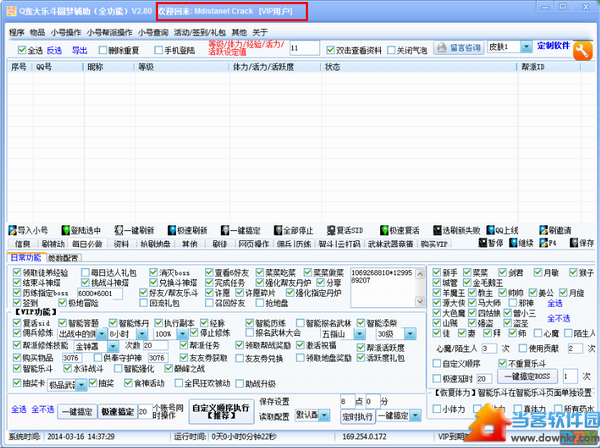Open the 小号帮派操作 menu

pyautogui.click(x=109, y=33)
